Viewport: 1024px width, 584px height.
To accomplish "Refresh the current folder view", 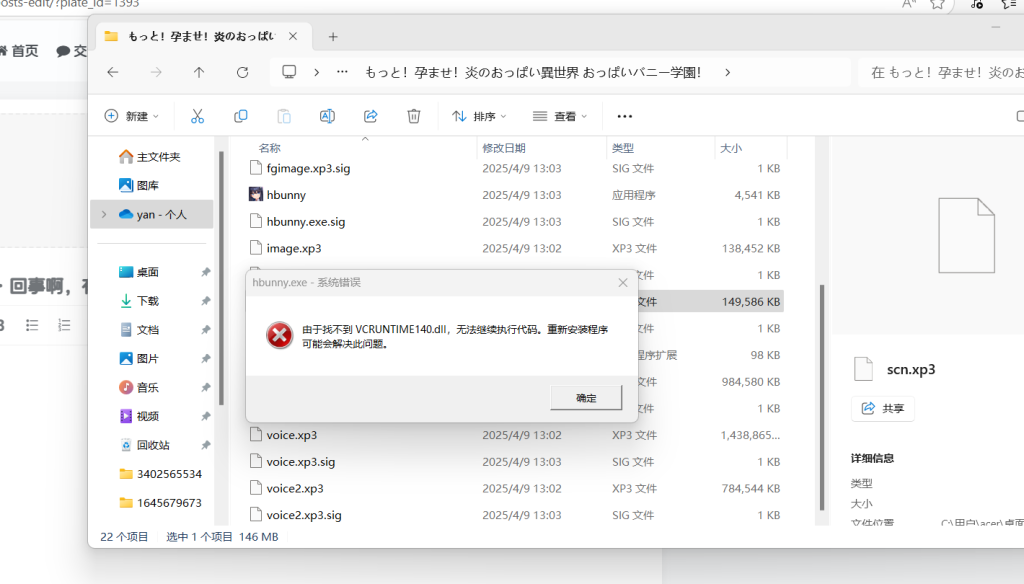I will [242, 72].
